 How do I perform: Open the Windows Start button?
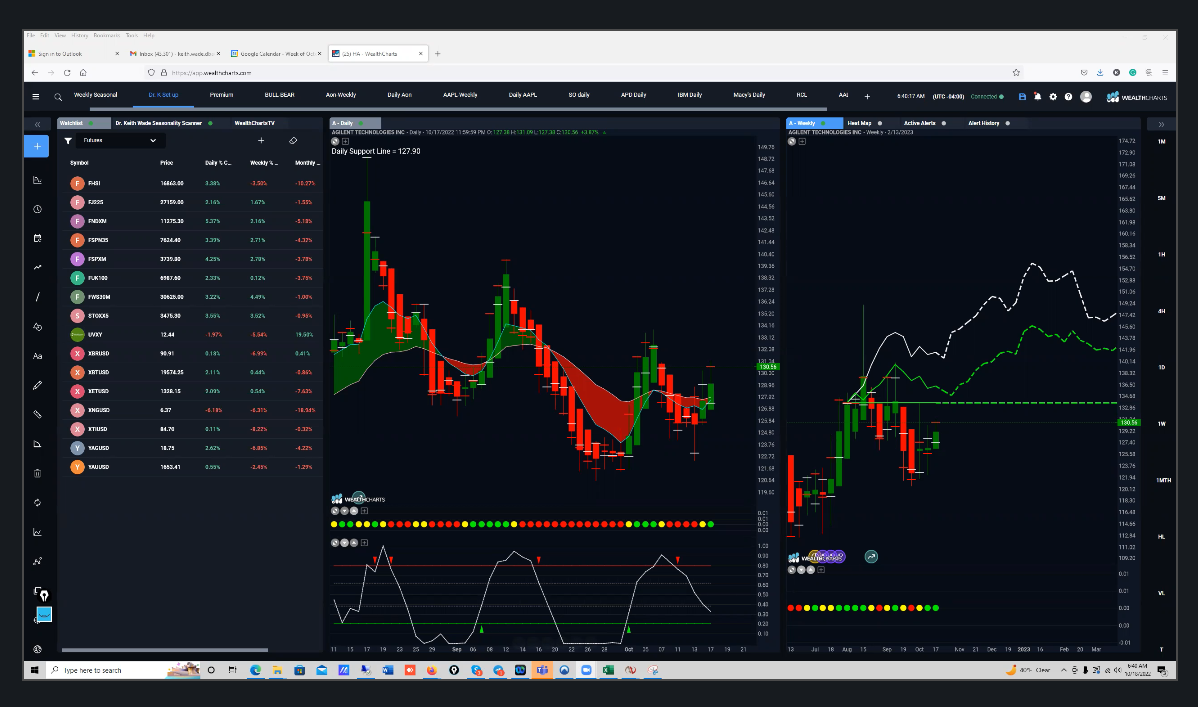pos(34,670)
